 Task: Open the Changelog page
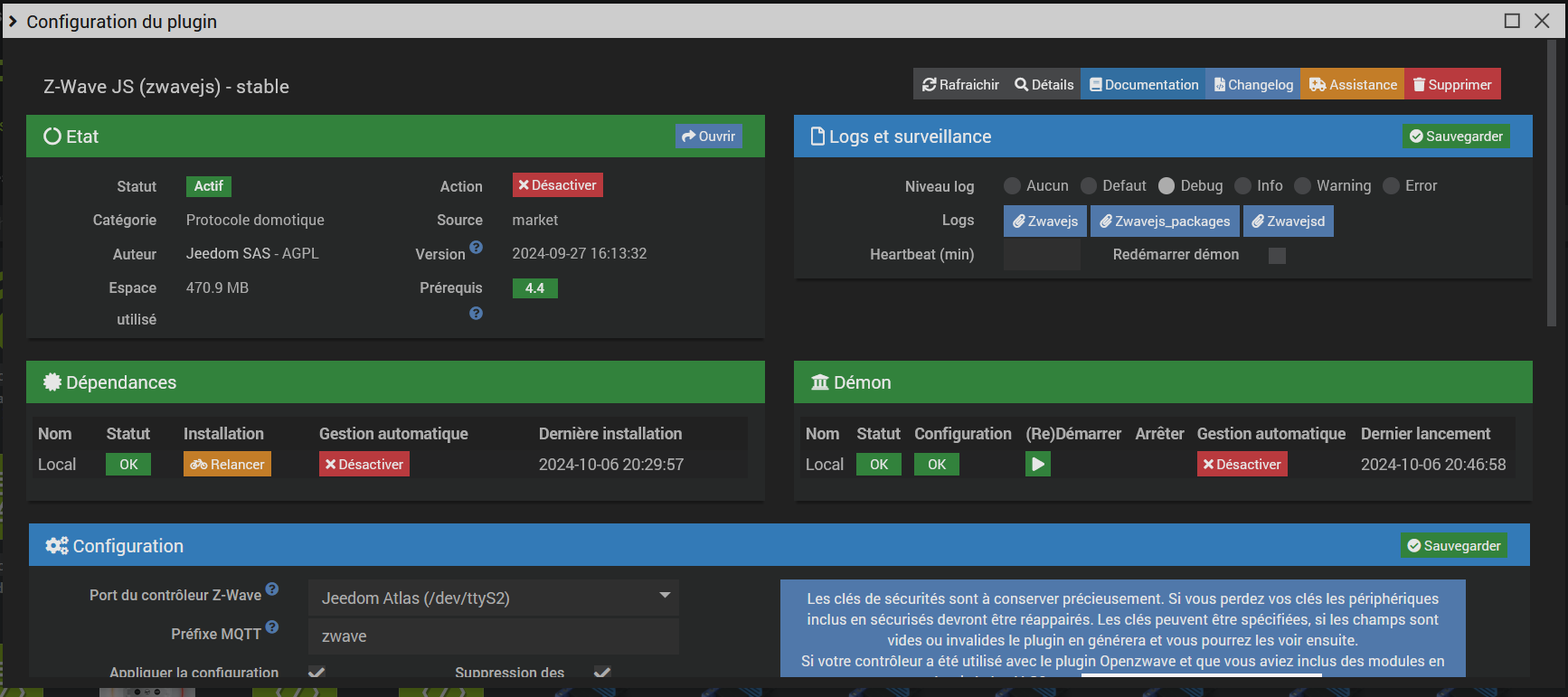pos(1252,85)
